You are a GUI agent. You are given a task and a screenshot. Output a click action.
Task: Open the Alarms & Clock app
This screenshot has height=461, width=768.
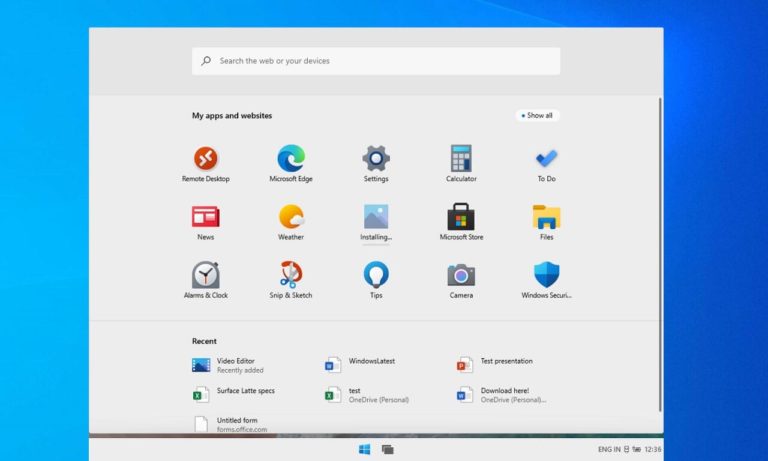206,280
